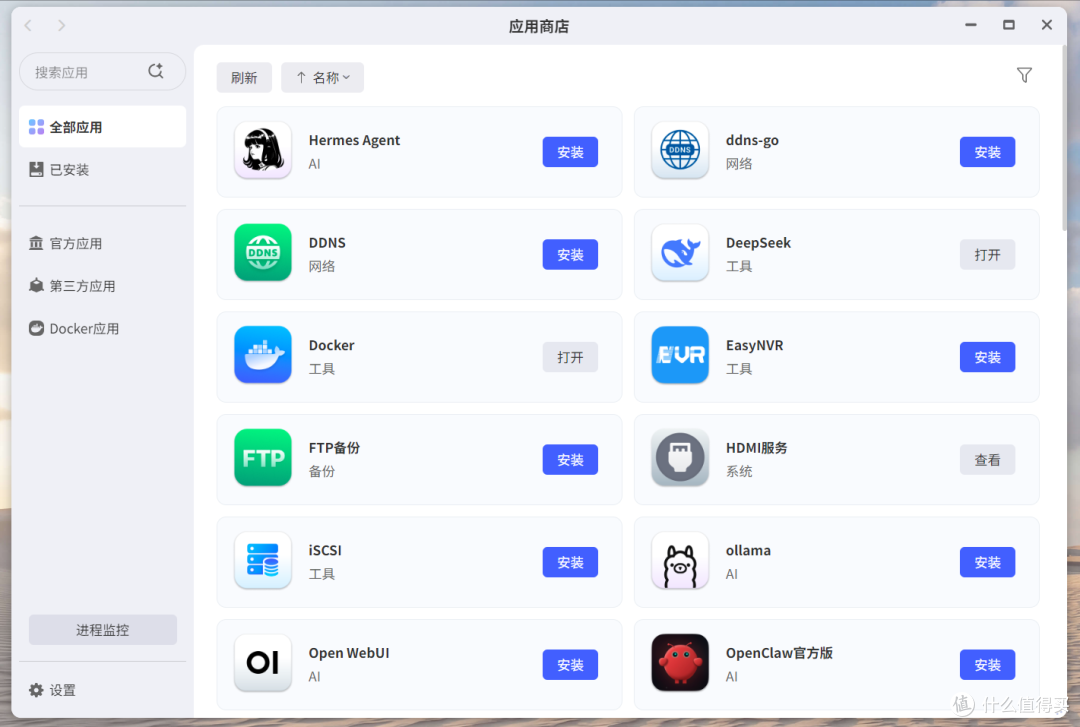Viewport: 1080px width, 727px height.
Task: Click the Open WebUI OI icon
Action: point(262,663)
